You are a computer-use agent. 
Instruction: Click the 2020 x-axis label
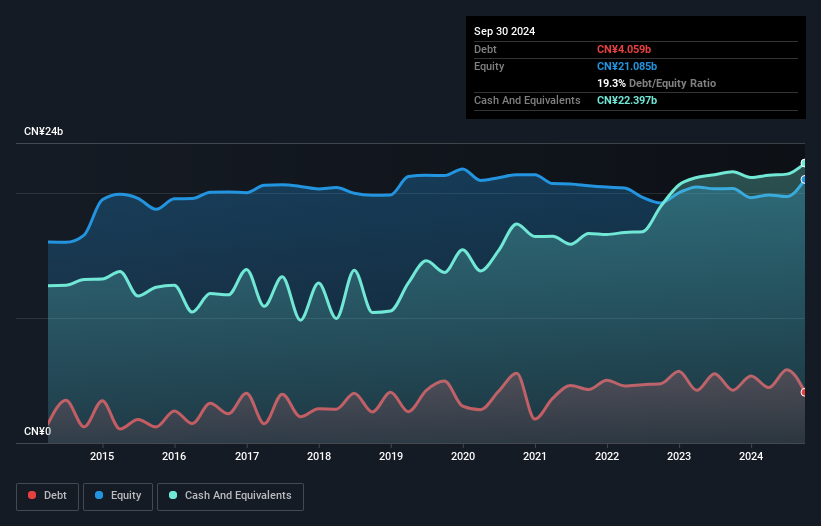click(x=463, y=456)
